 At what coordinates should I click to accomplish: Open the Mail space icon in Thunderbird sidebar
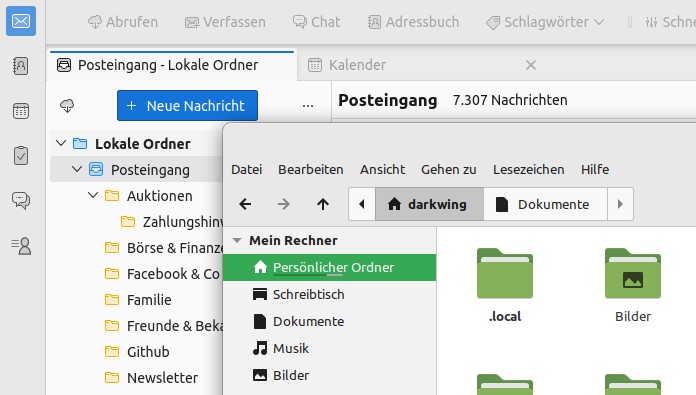[21, 21]
